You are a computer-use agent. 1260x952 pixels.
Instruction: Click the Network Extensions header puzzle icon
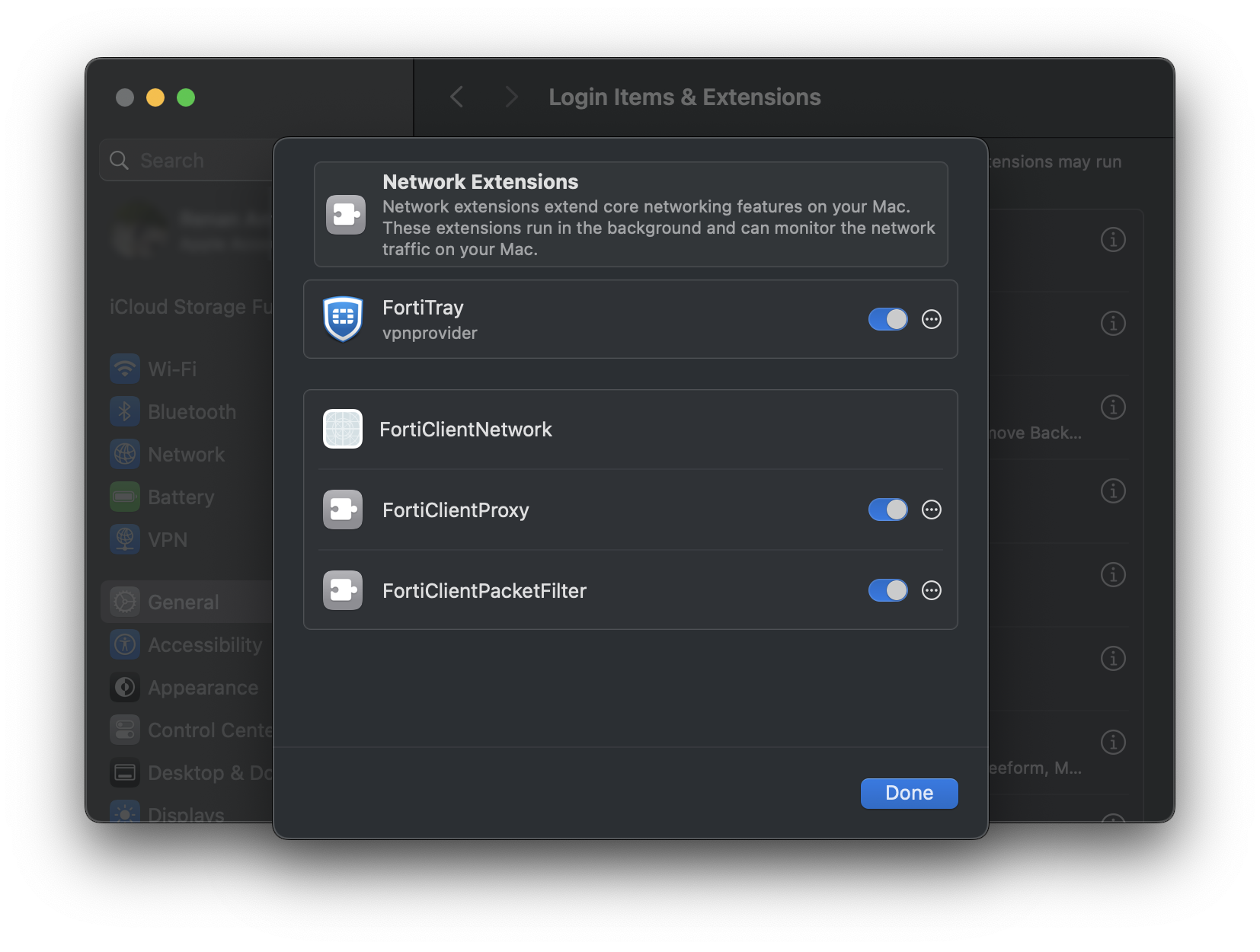(x=346, y=215)
